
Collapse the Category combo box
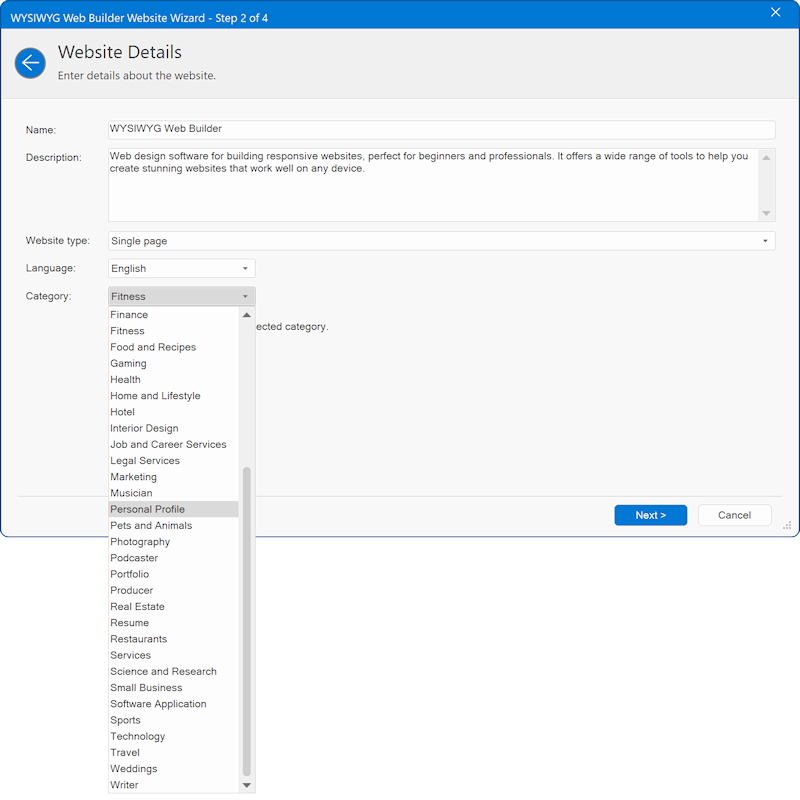tap(182, 296)
